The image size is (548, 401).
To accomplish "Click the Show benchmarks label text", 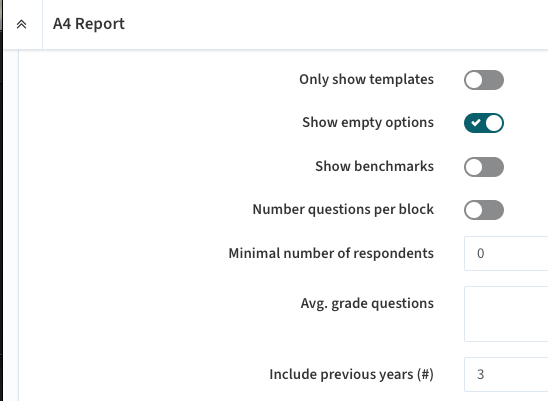I will click(374, 166).
